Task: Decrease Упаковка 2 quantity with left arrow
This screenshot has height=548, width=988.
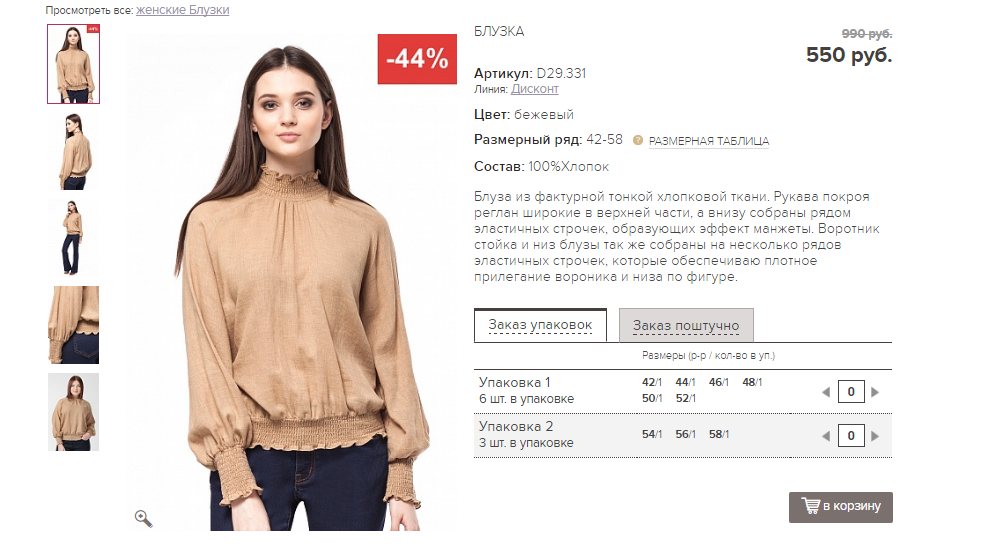Action: click(x=826, y=436)
